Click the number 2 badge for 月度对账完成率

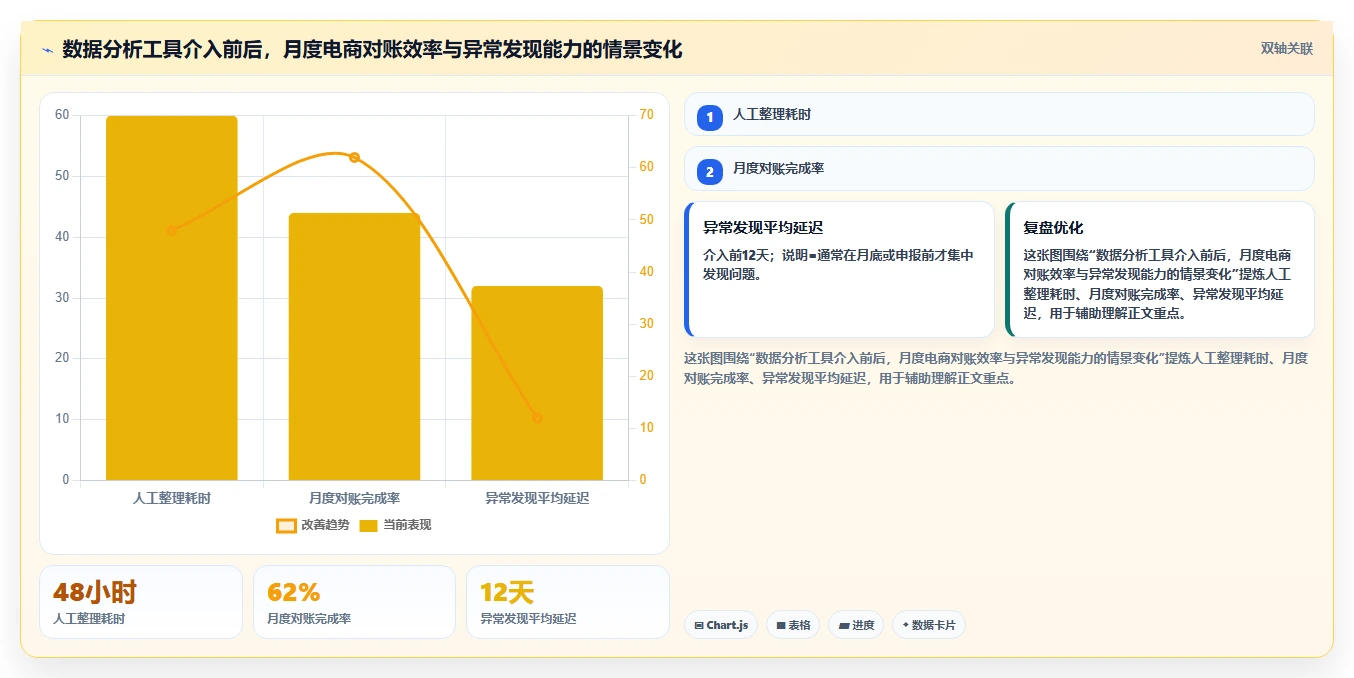(x=710, y=172)
